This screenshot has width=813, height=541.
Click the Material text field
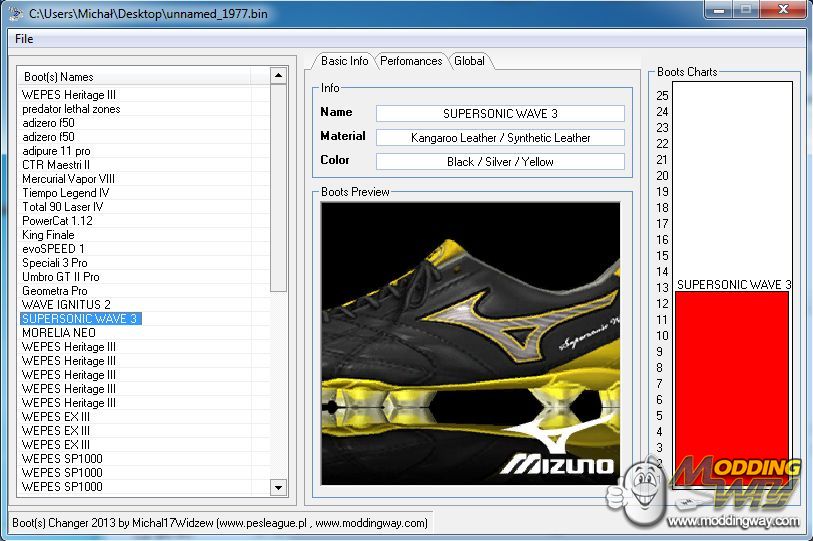500,138
